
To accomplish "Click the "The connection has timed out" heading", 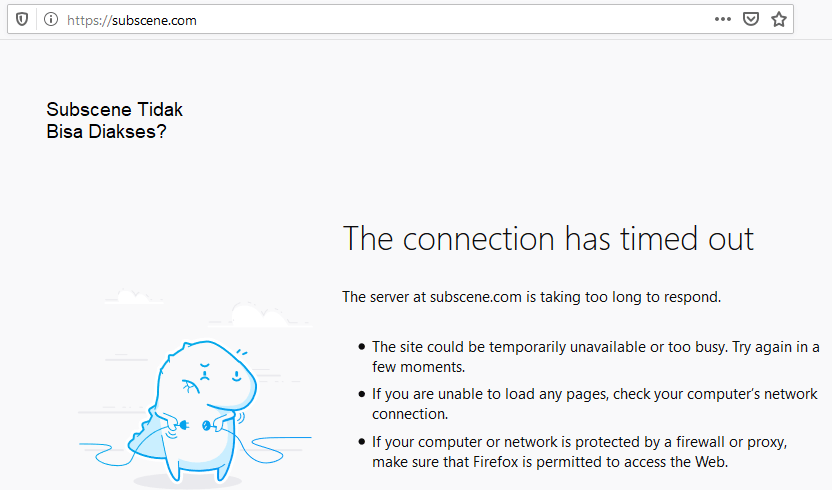I will 548,239.
